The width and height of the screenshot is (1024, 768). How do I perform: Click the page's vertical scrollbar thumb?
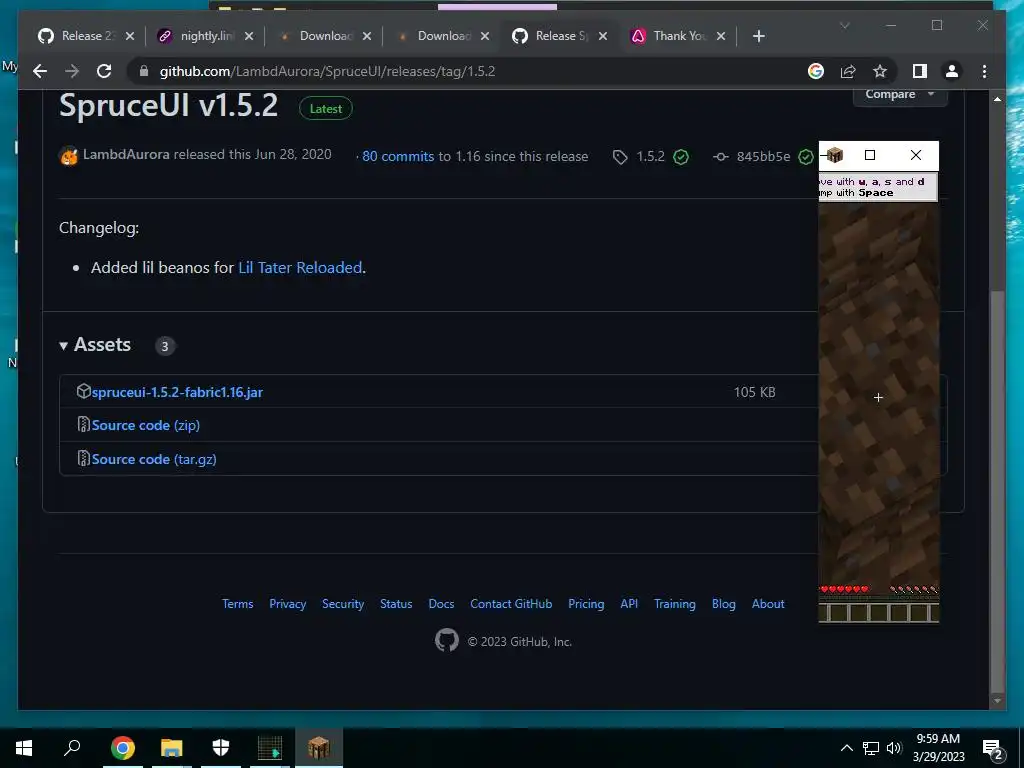[x=997, y=490]
